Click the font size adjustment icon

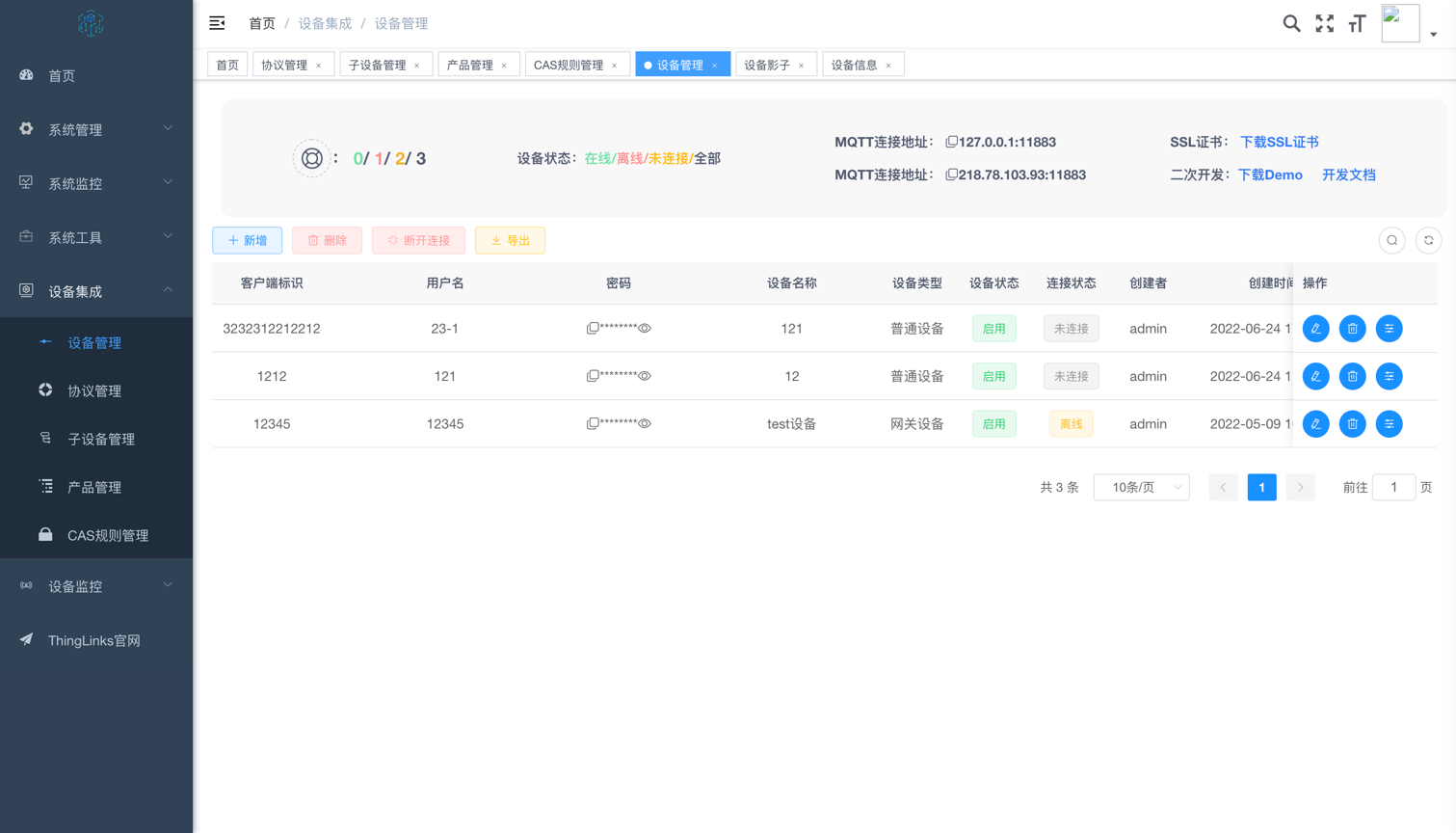(x=1357, y=23)
